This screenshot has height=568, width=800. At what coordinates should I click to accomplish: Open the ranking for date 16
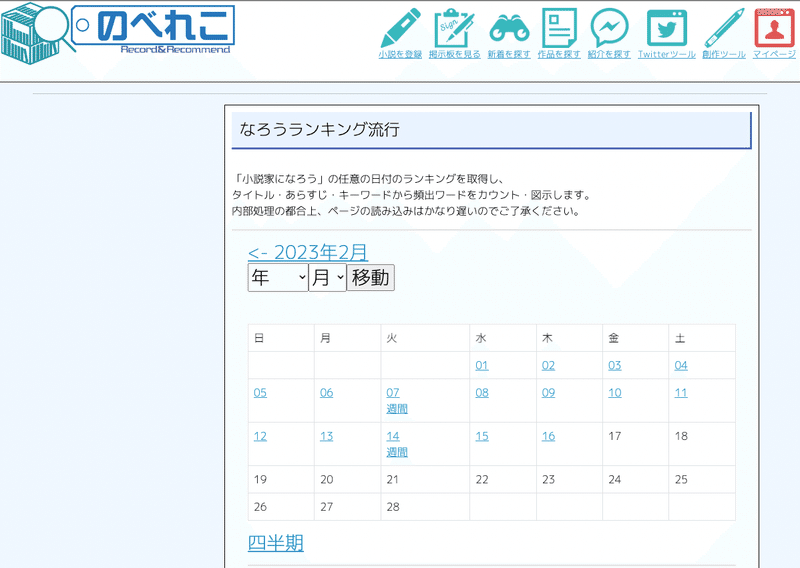click(548, 436)
